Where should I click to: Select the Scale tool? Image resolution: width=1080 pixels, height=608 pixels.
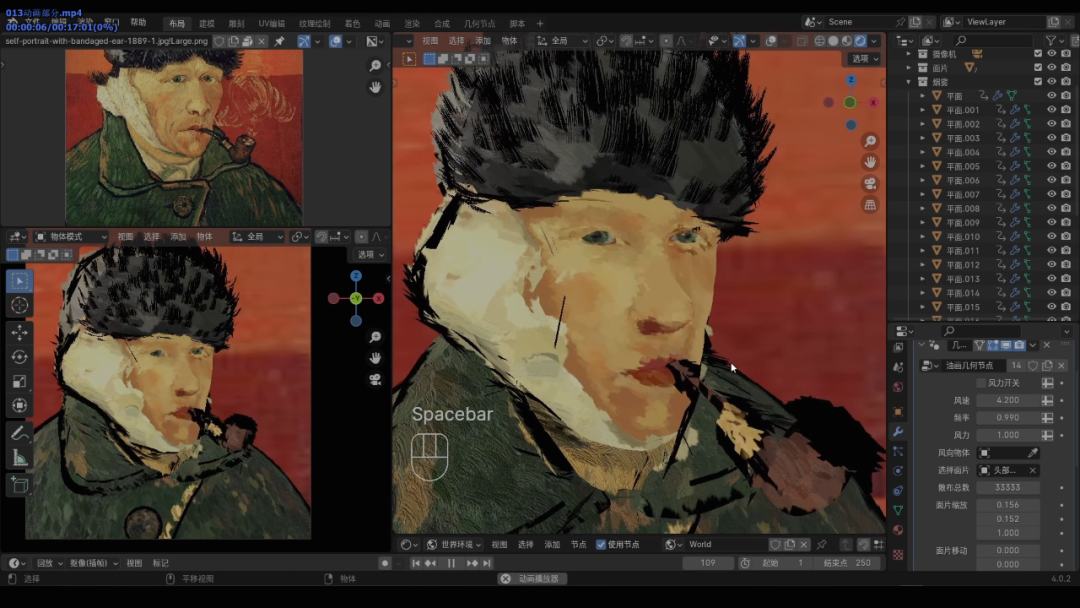point(19,381)
